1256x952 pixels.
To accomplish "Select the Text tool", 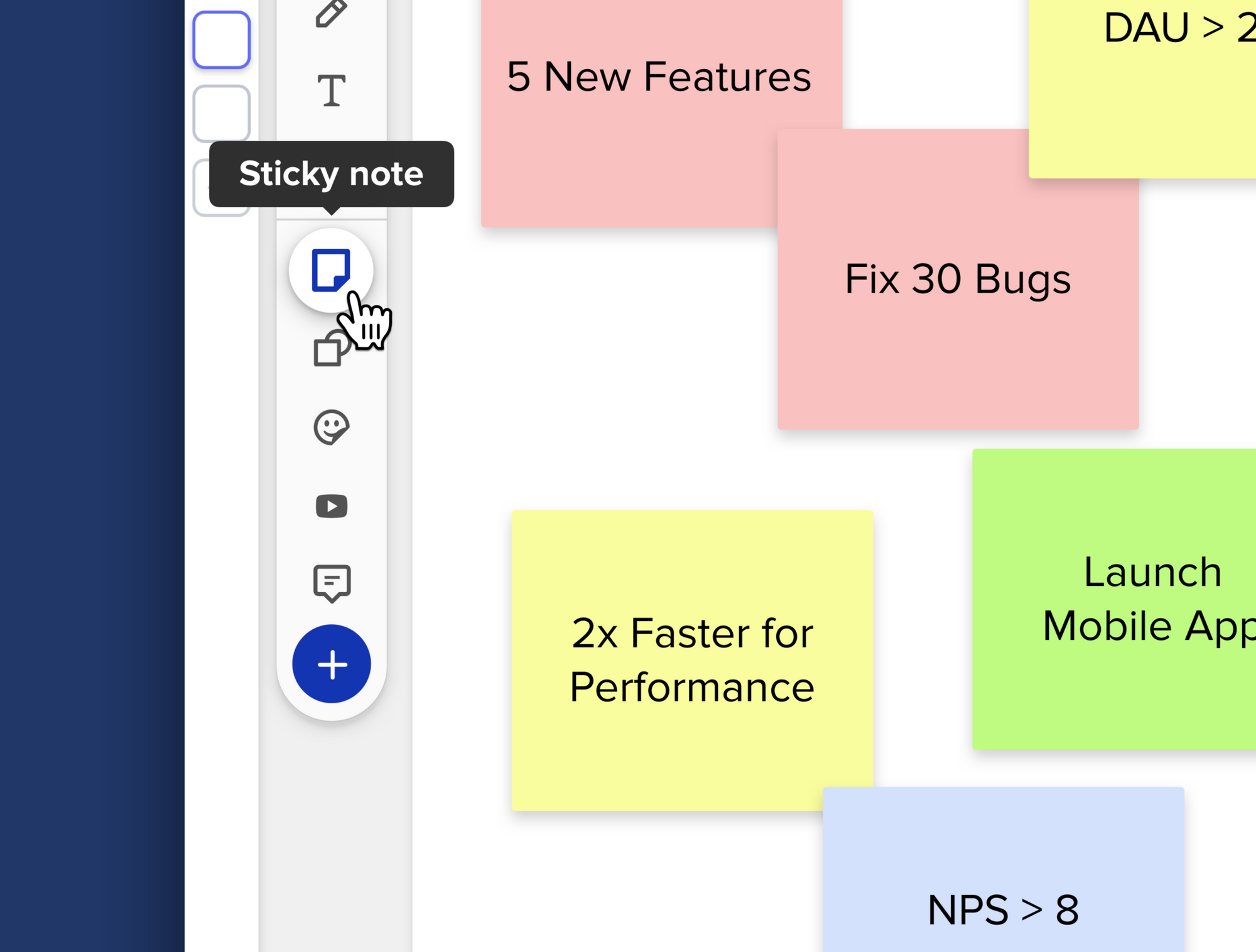I will pyautogui.click(x=331, y=91).
